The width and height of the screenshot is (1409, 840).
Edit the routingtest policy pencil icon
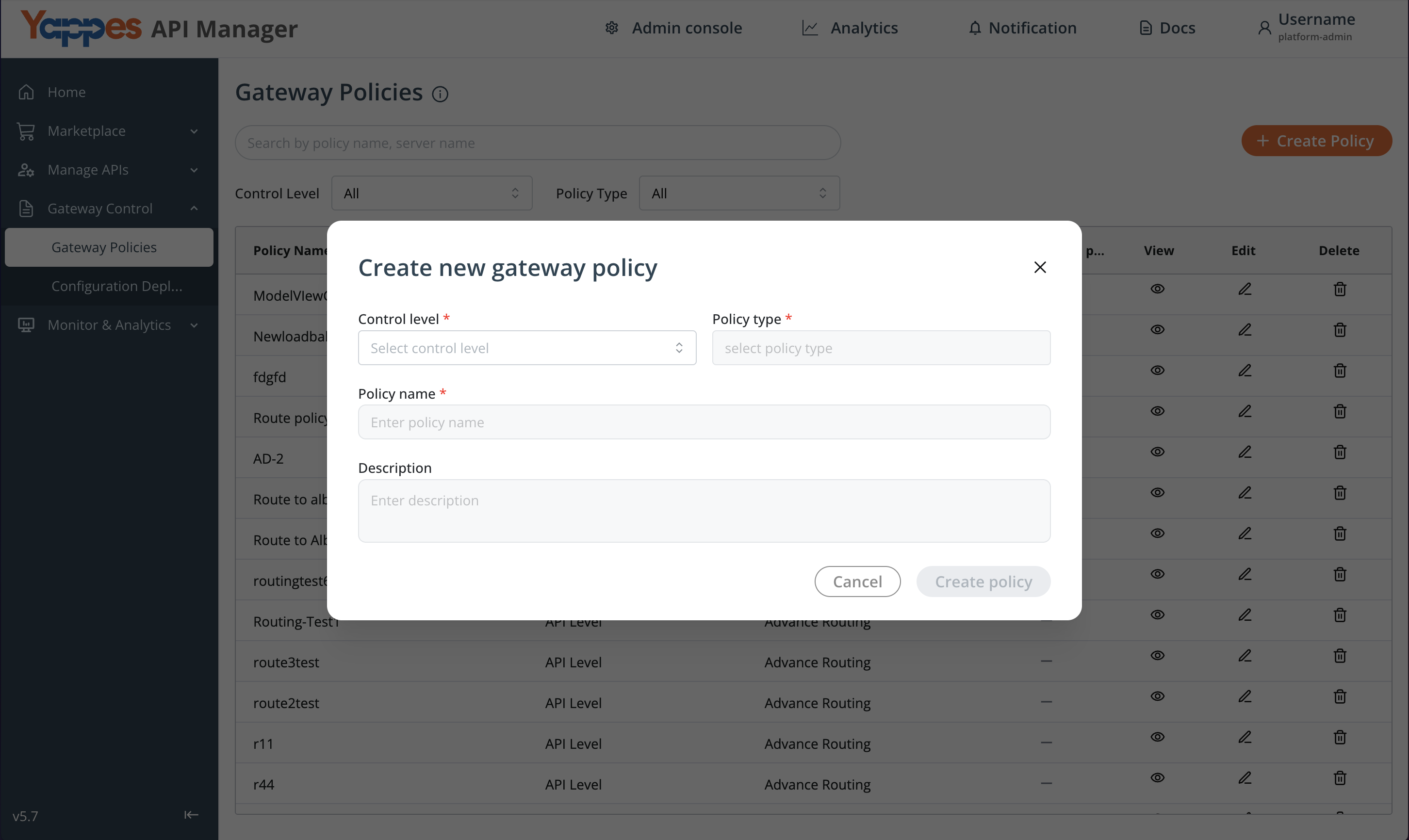pos(1244,574)
